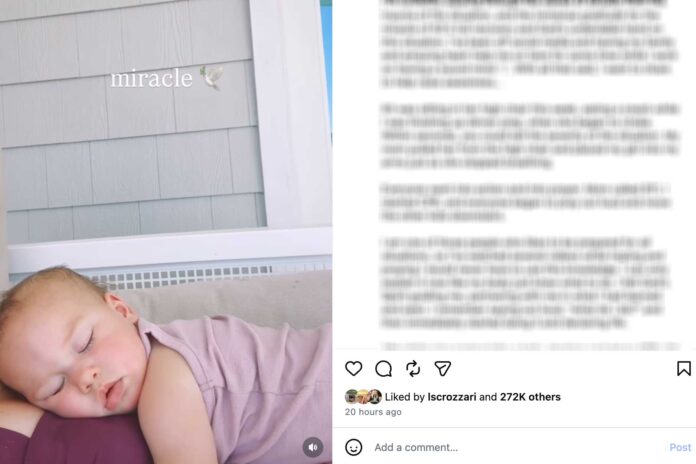The height and width of the screenshot is (464, 696).
Task: Select the first blurred caption paragraph
Action: pyautogui.click(x=528, y=42)
